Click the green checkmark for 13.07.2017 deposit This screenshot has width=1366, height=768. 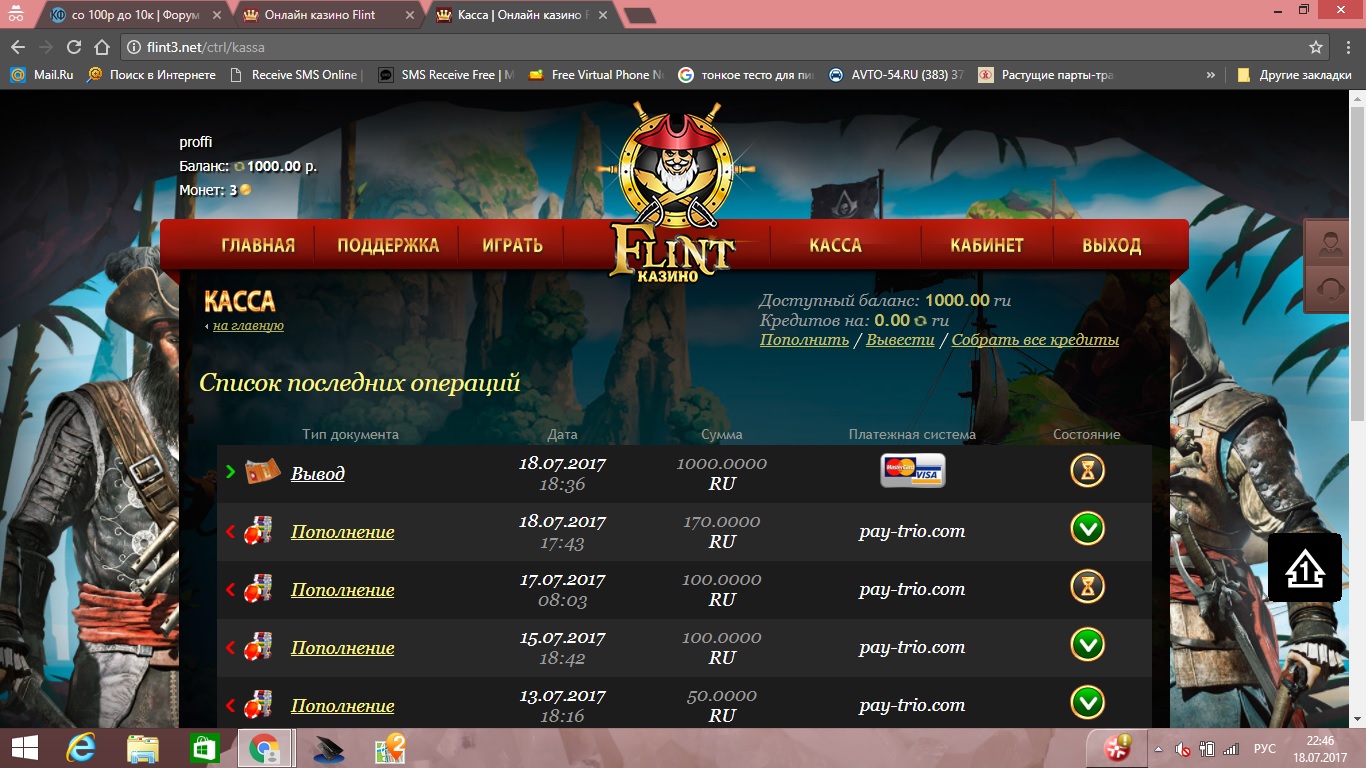(x=1087, y=702)
